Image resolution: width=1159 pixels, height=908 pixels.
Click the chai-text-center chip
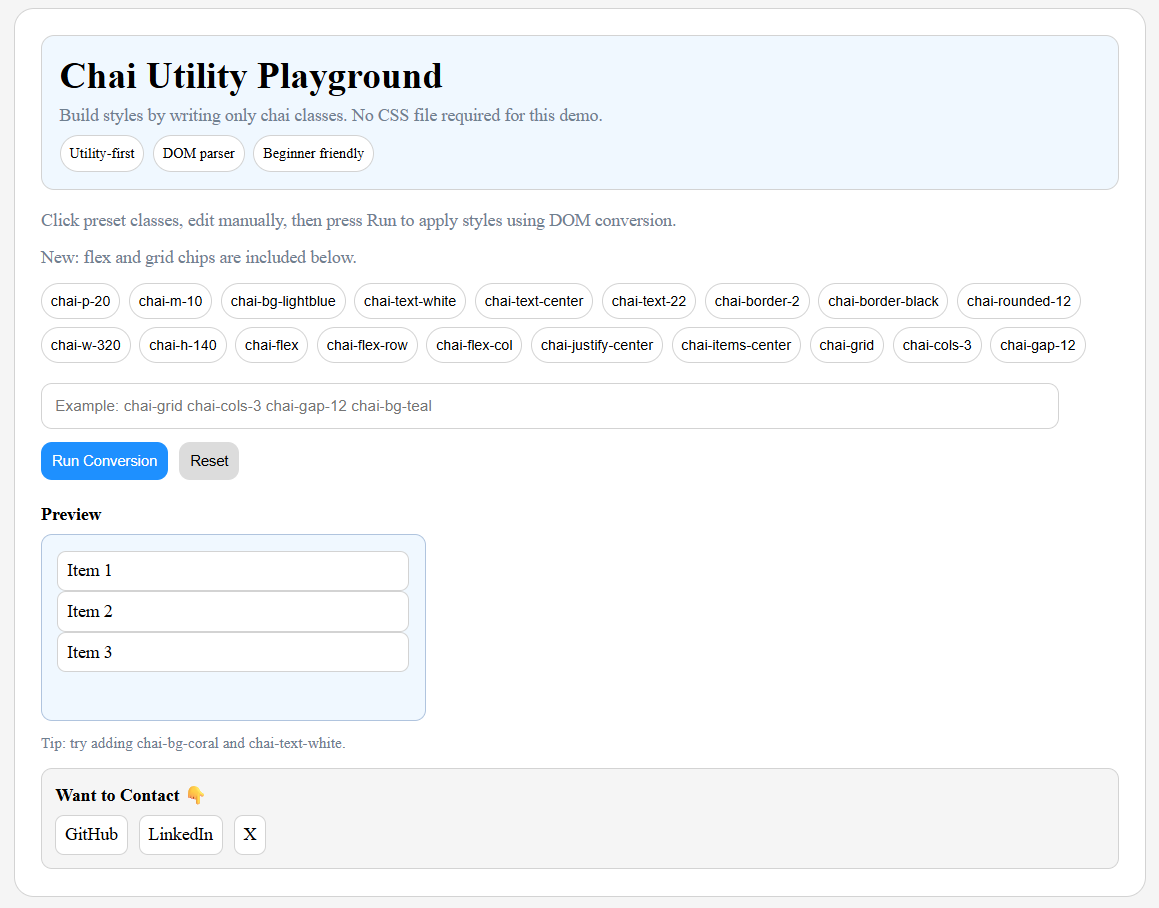pos(534,301)
